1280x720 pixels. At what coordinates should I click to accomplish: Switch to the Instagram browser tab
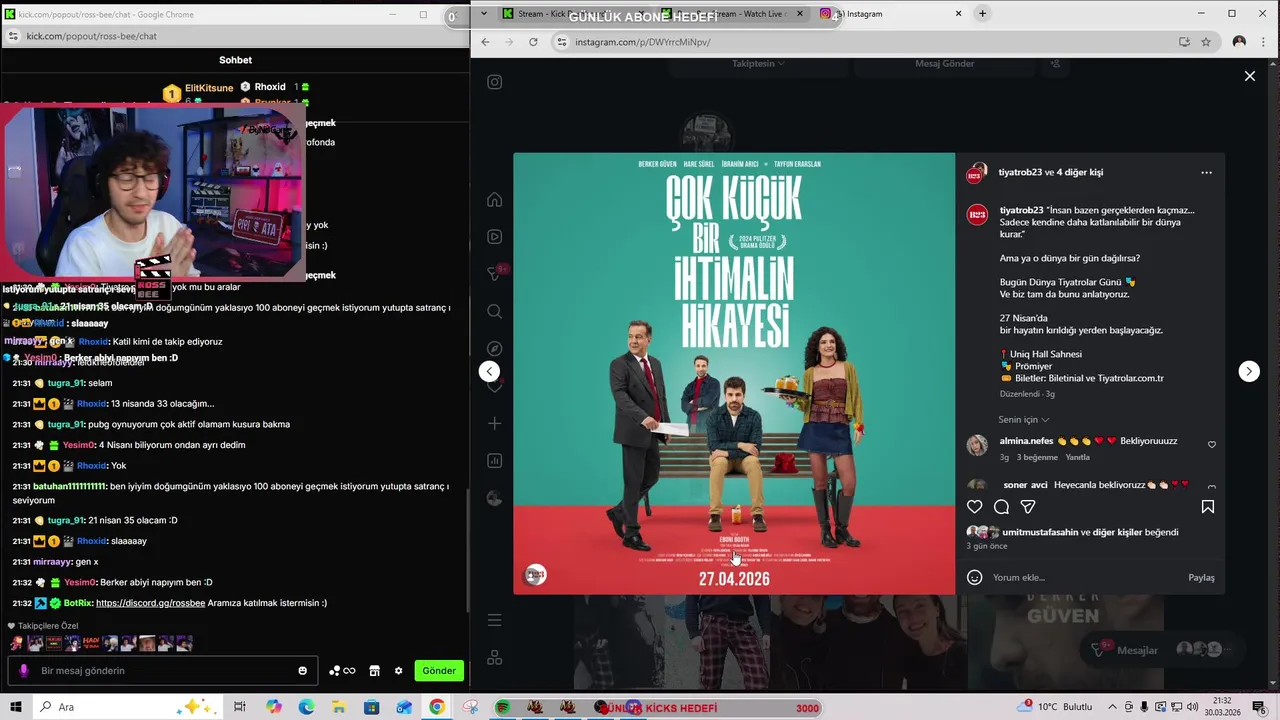click(x=891, y=14)
